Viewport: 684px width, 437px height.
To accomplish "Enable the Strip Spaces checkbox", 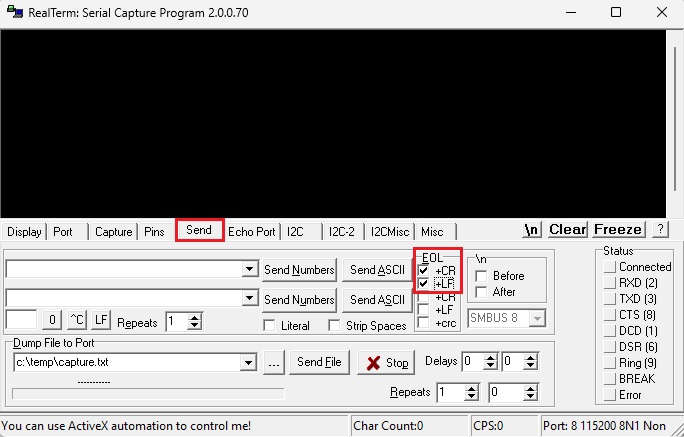I will (334, 326).
